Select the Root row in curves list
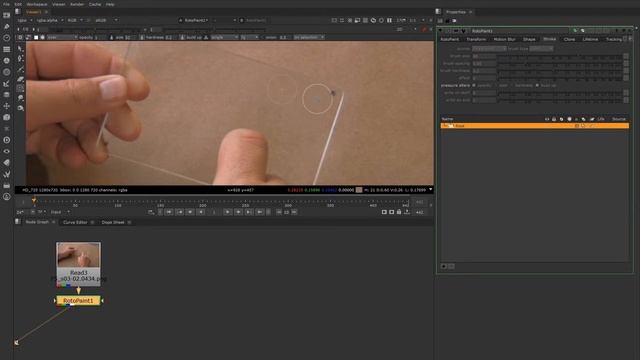 pos(535,126)
